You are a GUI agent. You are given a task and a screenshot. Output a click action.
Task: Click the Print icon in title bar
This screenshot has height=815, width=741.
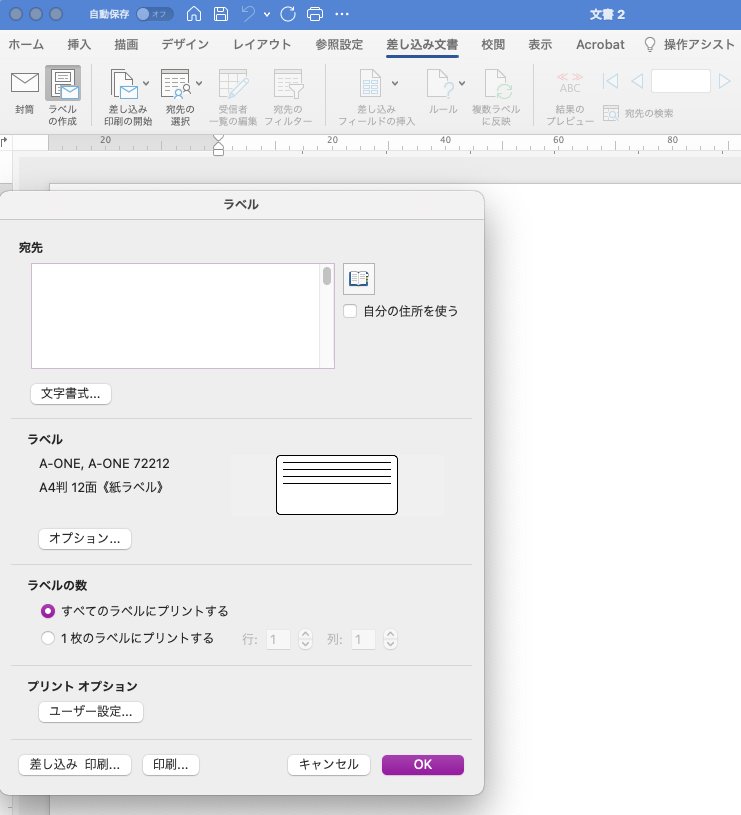point(315,14)
